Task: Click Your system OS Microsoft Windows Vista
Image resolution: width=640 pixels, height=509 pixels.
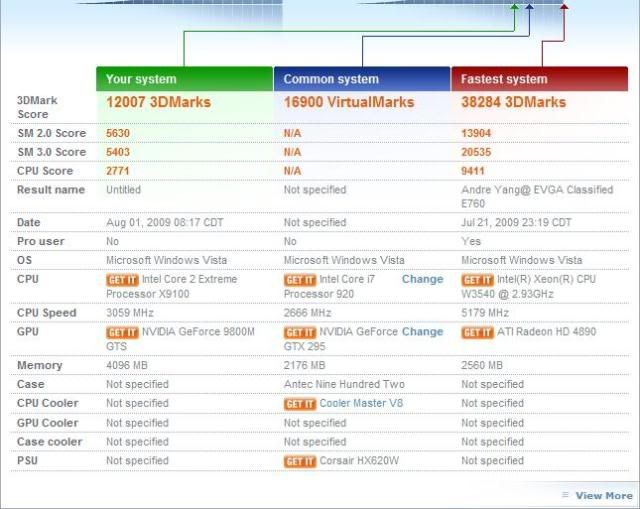Action: coord(167,260)
